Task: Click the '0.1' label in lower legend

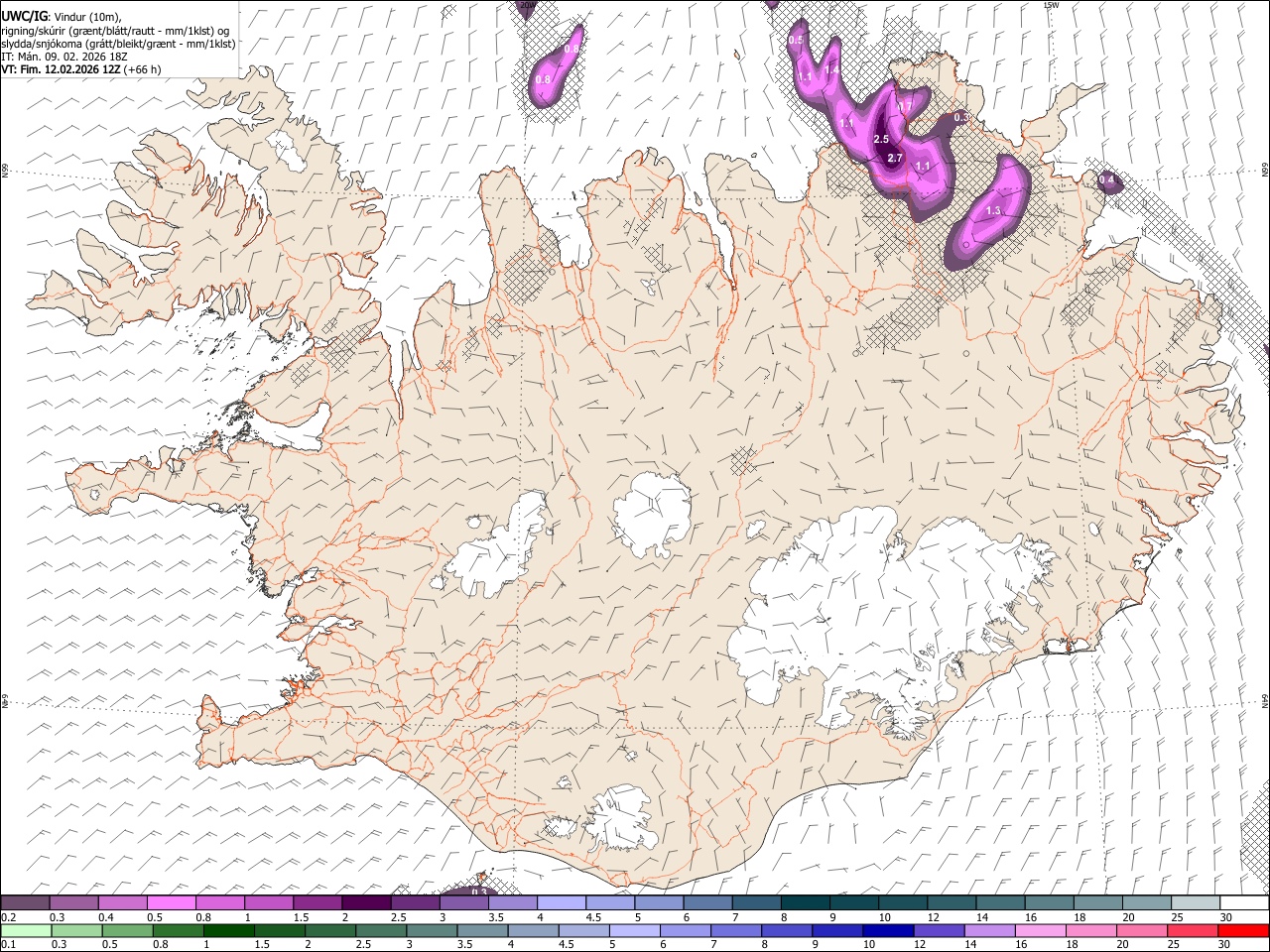Action: tap(8, 945)
